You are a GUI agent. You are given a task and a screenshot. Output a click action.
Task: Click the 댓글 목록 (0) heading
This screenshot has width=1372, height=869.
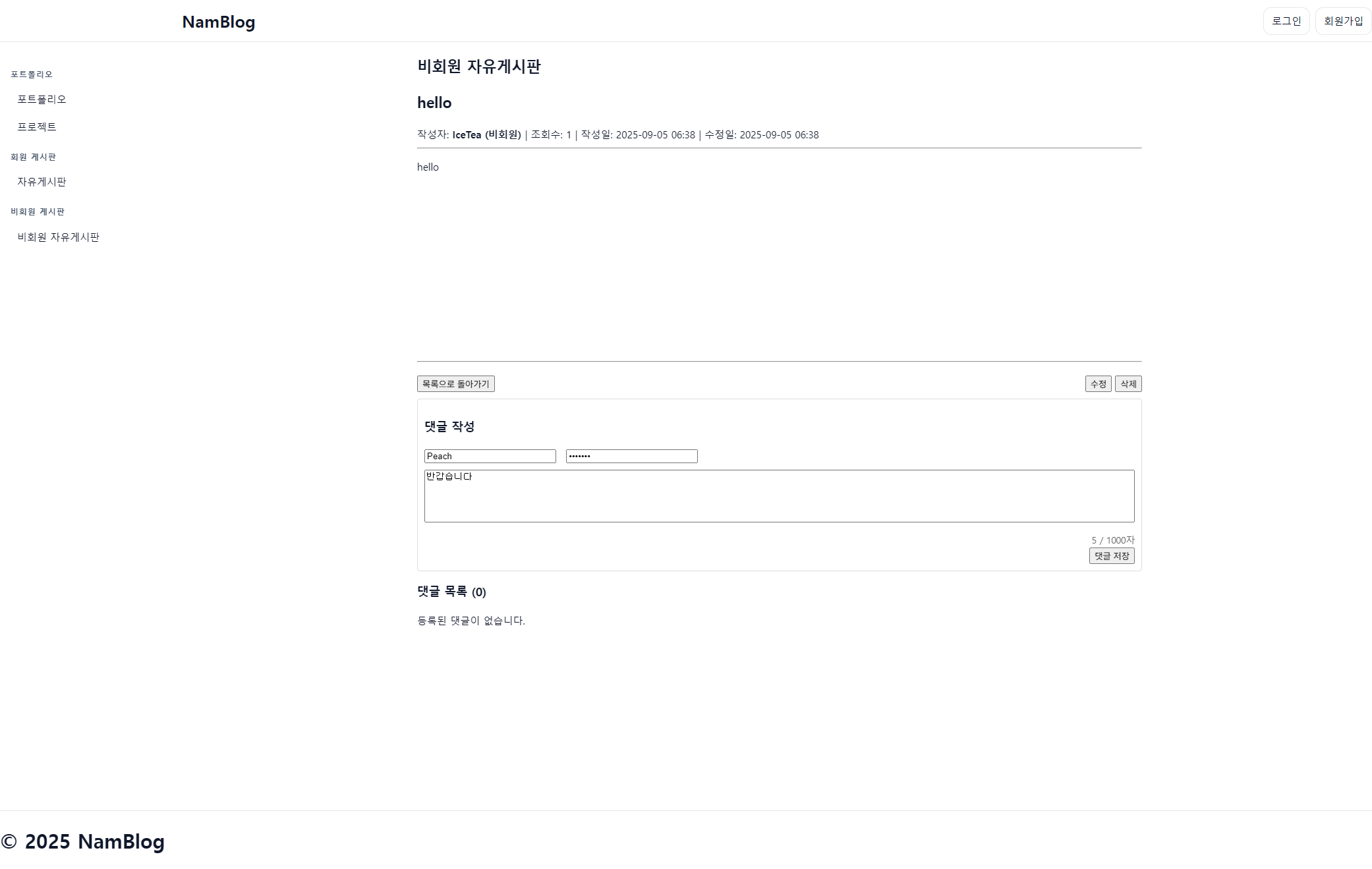click(x=451, y=592)
